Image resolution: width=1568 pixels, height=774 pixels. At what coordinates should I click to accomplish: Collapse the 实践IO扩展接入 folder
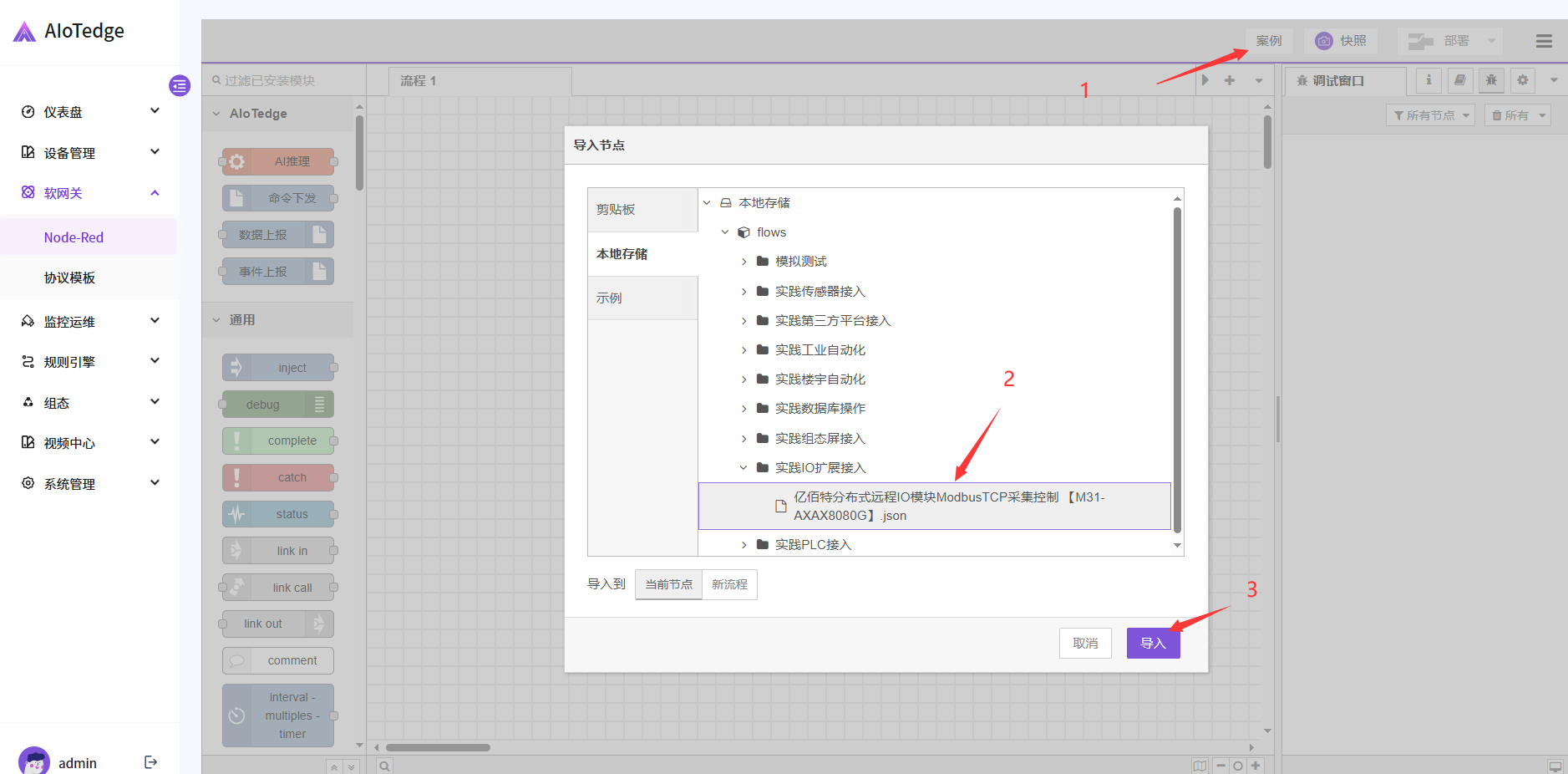click(x=743, y=468)
